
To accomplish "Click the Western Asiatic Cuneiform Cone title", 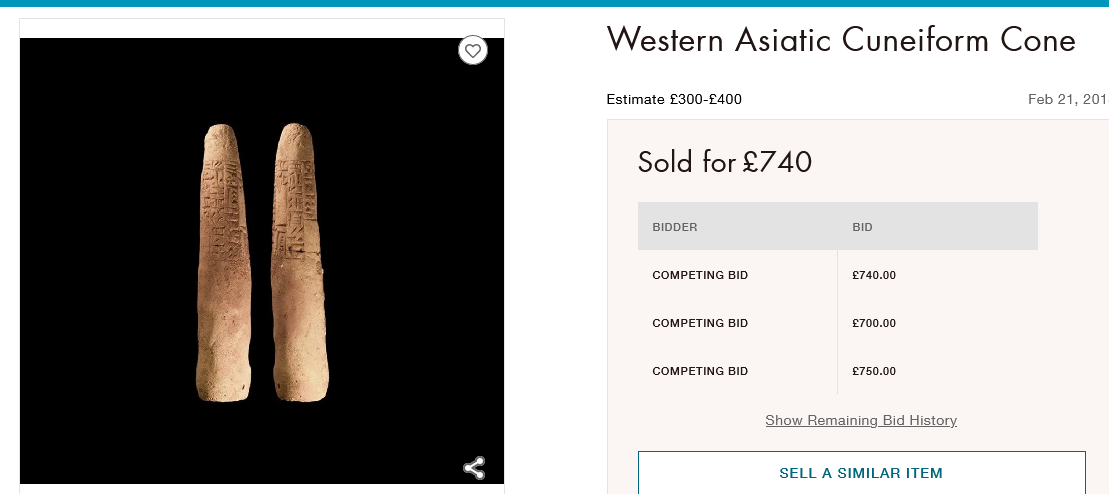I will point(841,40).
